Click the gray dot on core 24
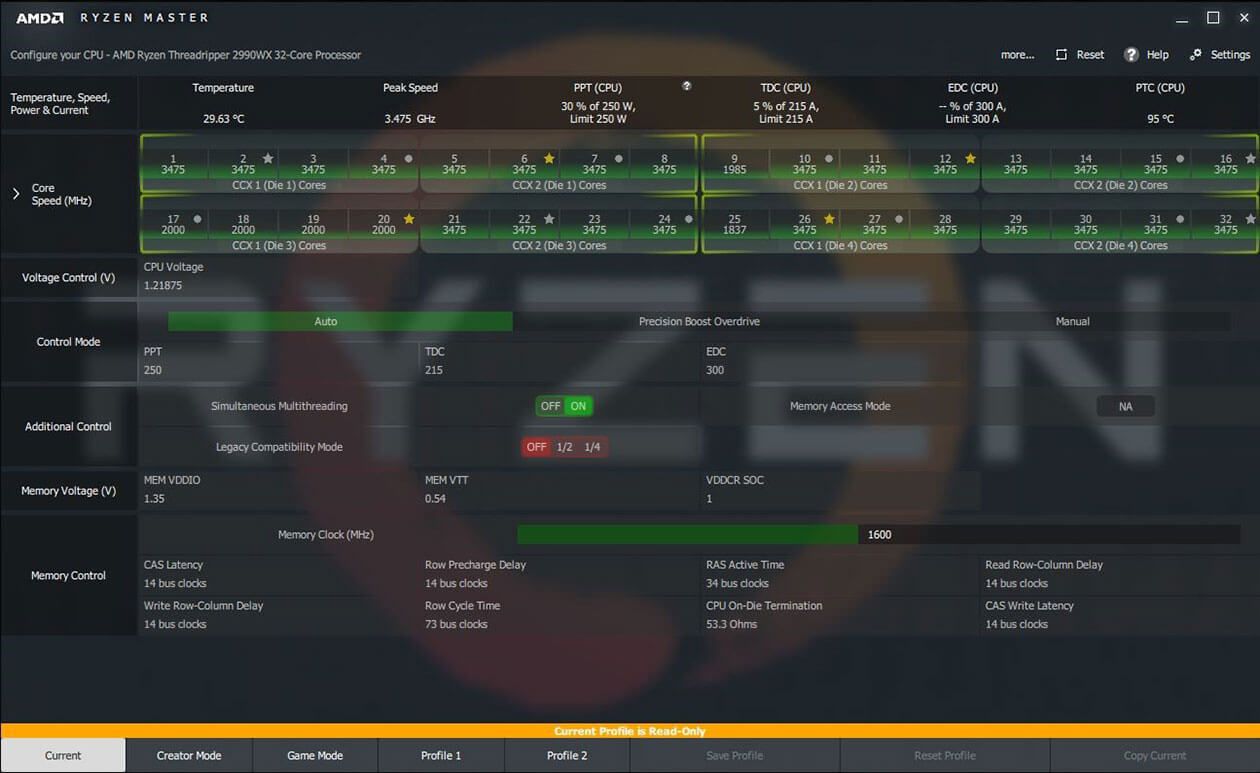The width and height of the screenshot is (1260, 773). click(689, 218)
